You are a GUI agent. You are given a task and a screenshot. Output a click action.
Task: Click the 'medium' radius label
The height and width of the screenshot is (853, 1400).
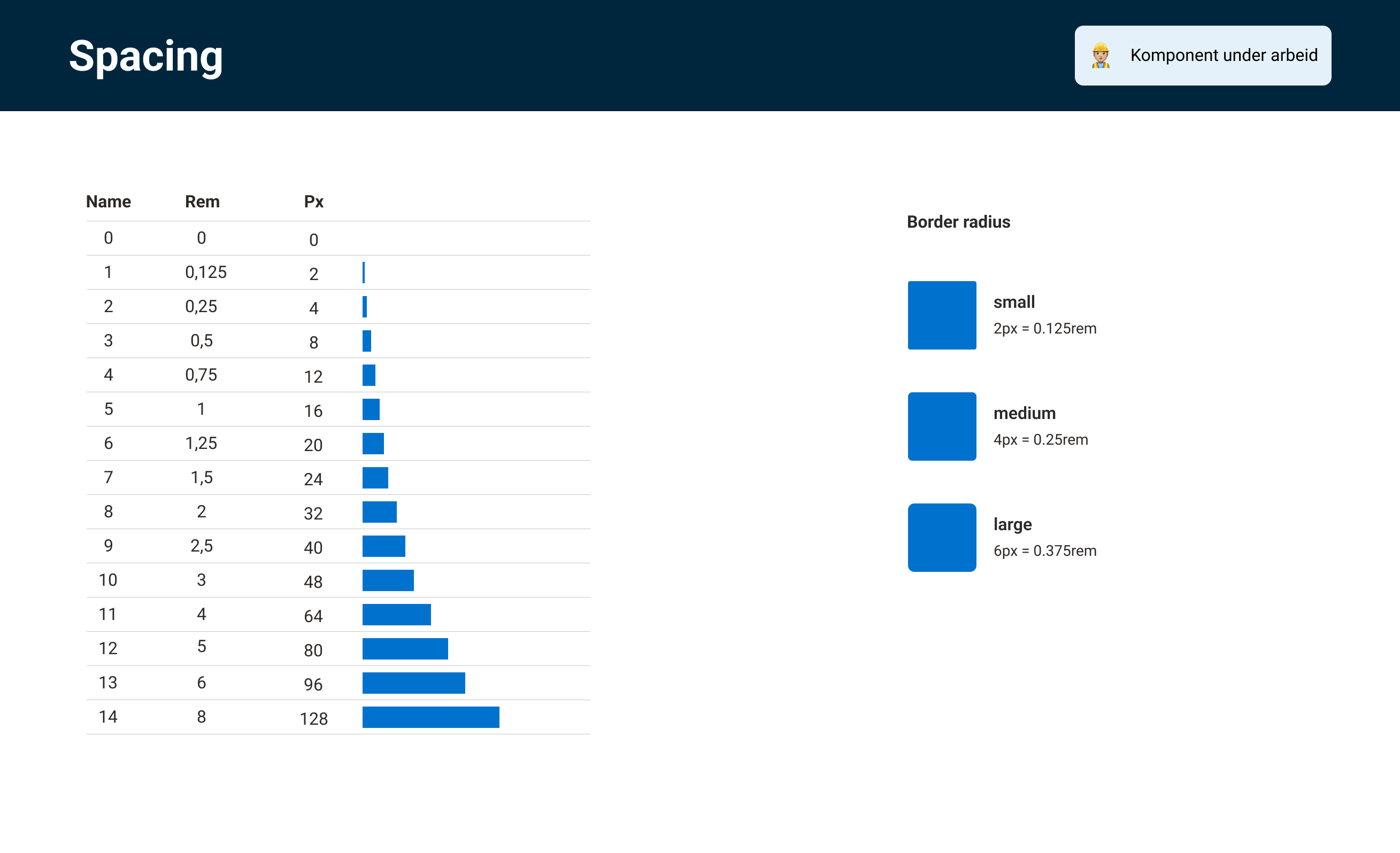[x=1025, y=413]
